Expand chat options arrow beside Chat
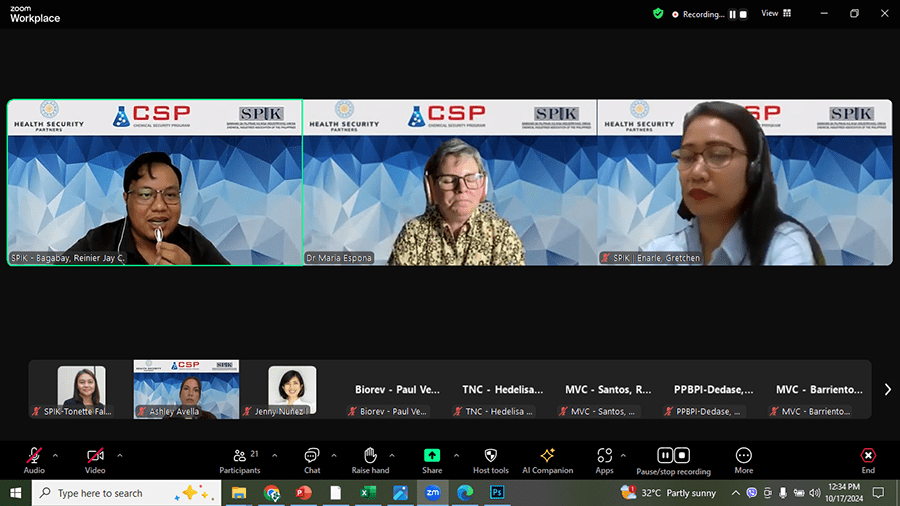Viewport: 900px width, 506px height. click(x=333, y=456)
